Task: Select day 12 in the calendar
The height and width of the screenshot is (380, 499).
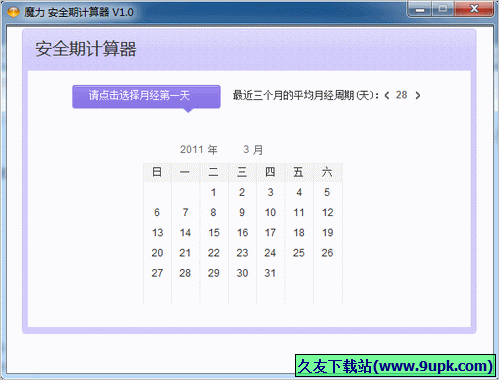Action: [327, 212]
